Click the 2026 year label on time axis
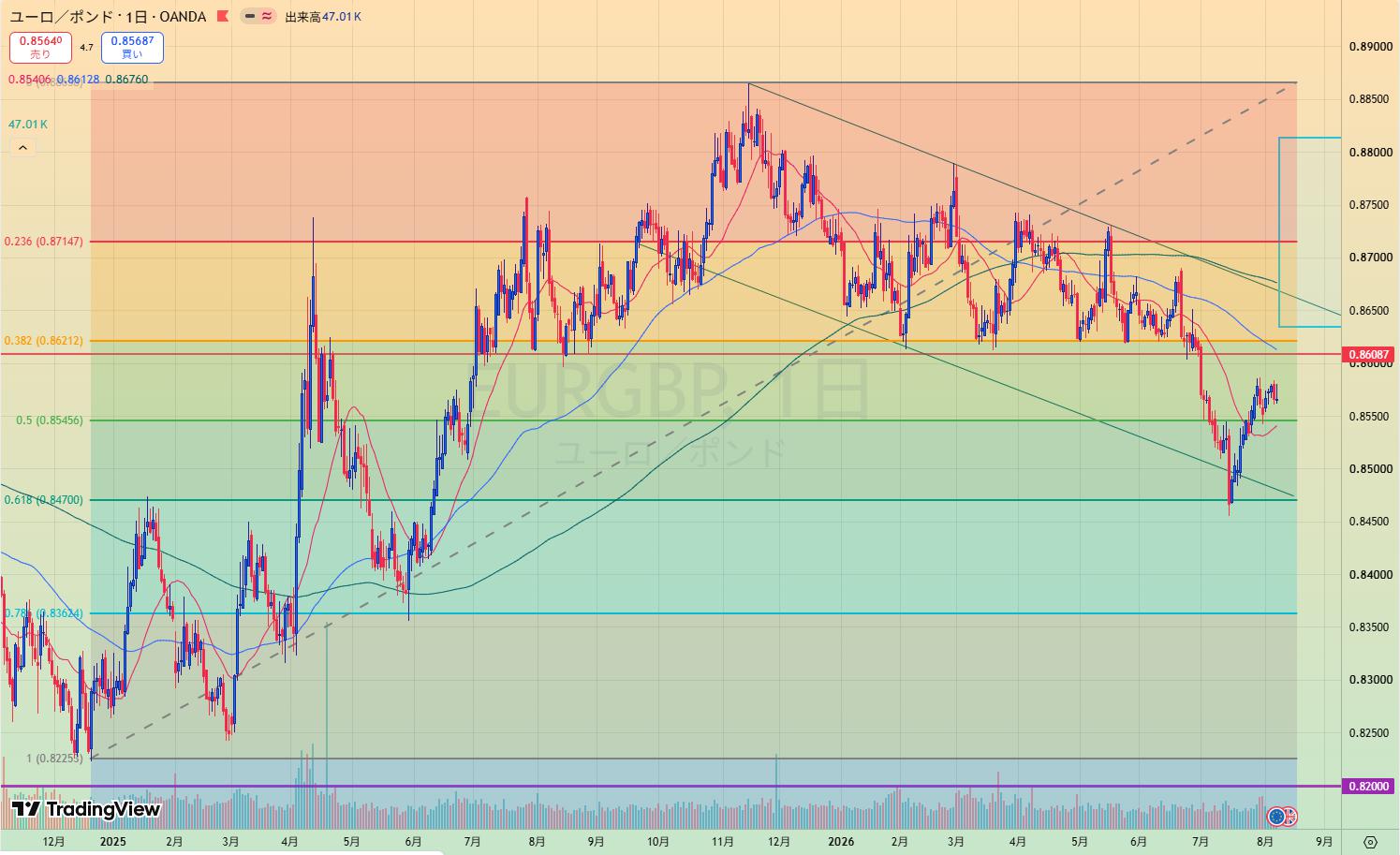Screen dimensions: 1400x855 [841, 842]
